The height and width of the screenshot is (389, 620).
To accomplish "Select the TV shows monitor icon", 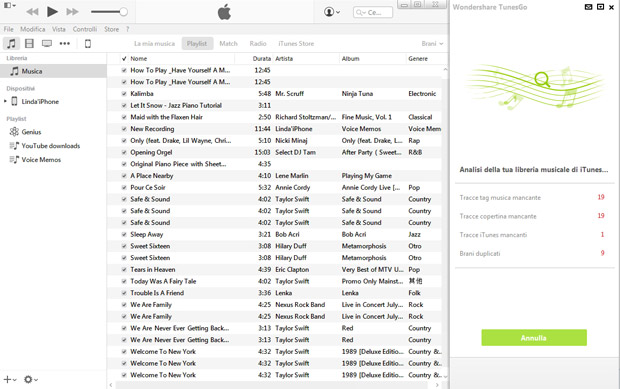I will (x=47, y=43).
